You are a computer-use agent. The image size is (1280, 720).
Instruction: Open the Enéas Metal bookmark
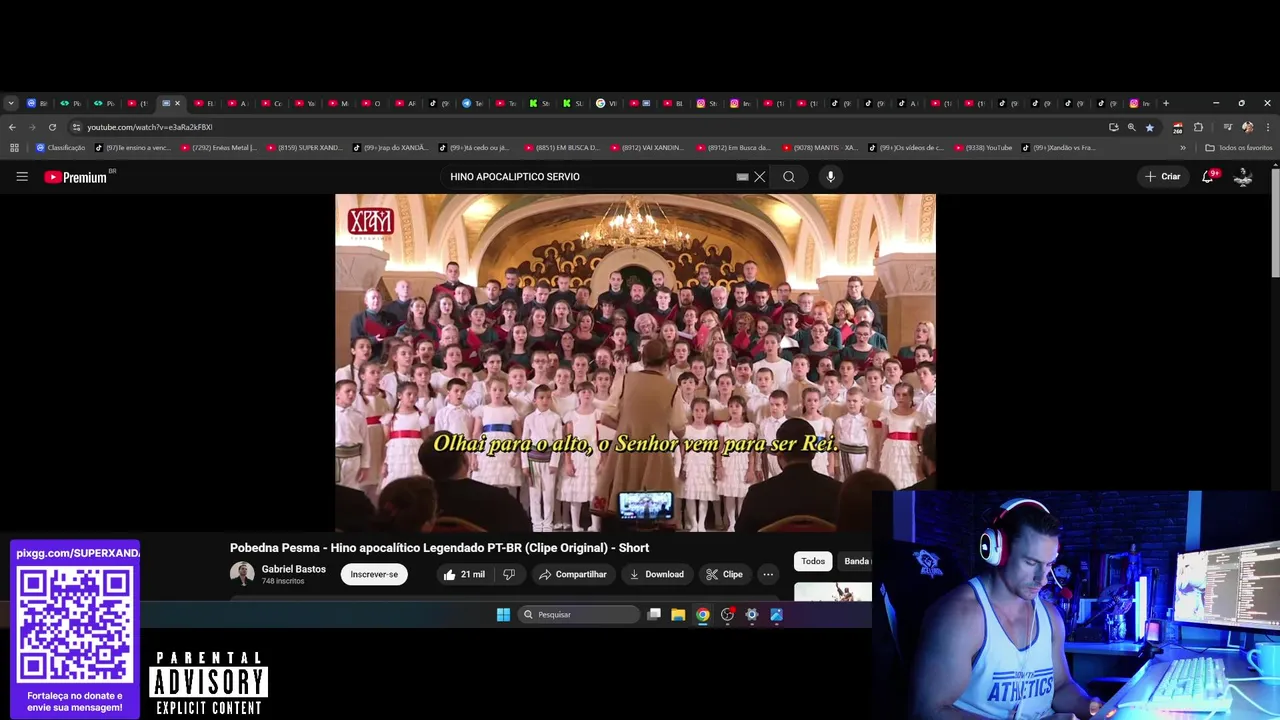219,148
